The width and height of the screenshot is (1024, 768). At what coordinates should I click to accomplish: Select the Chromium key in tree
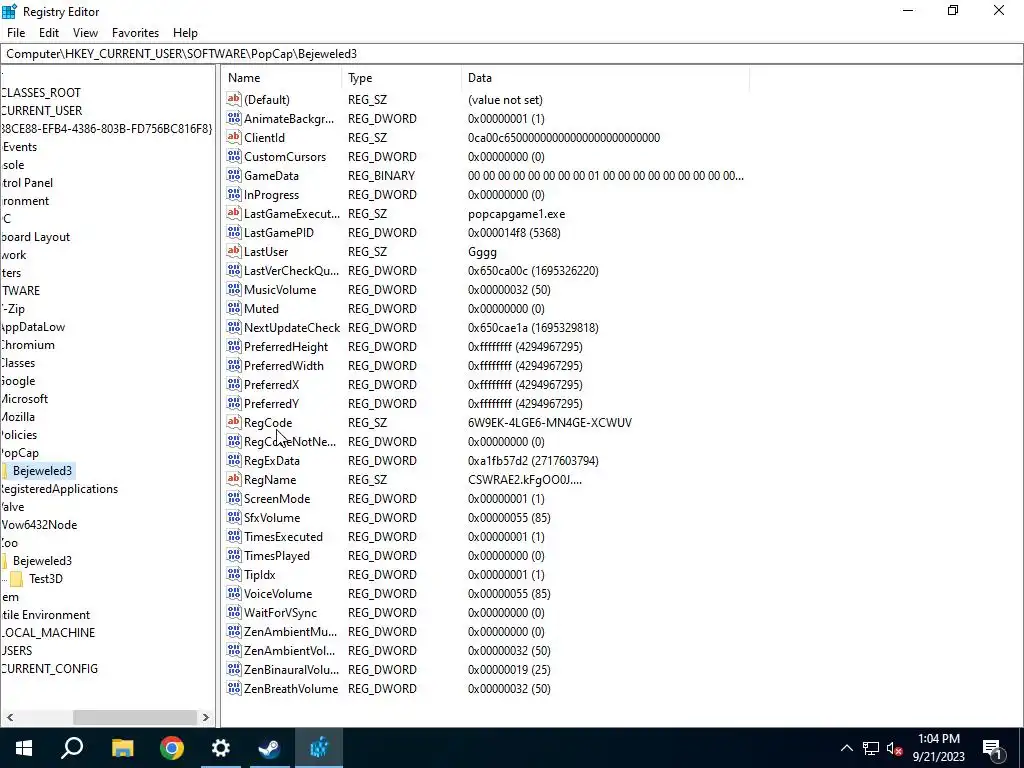[x=27, y=345]
